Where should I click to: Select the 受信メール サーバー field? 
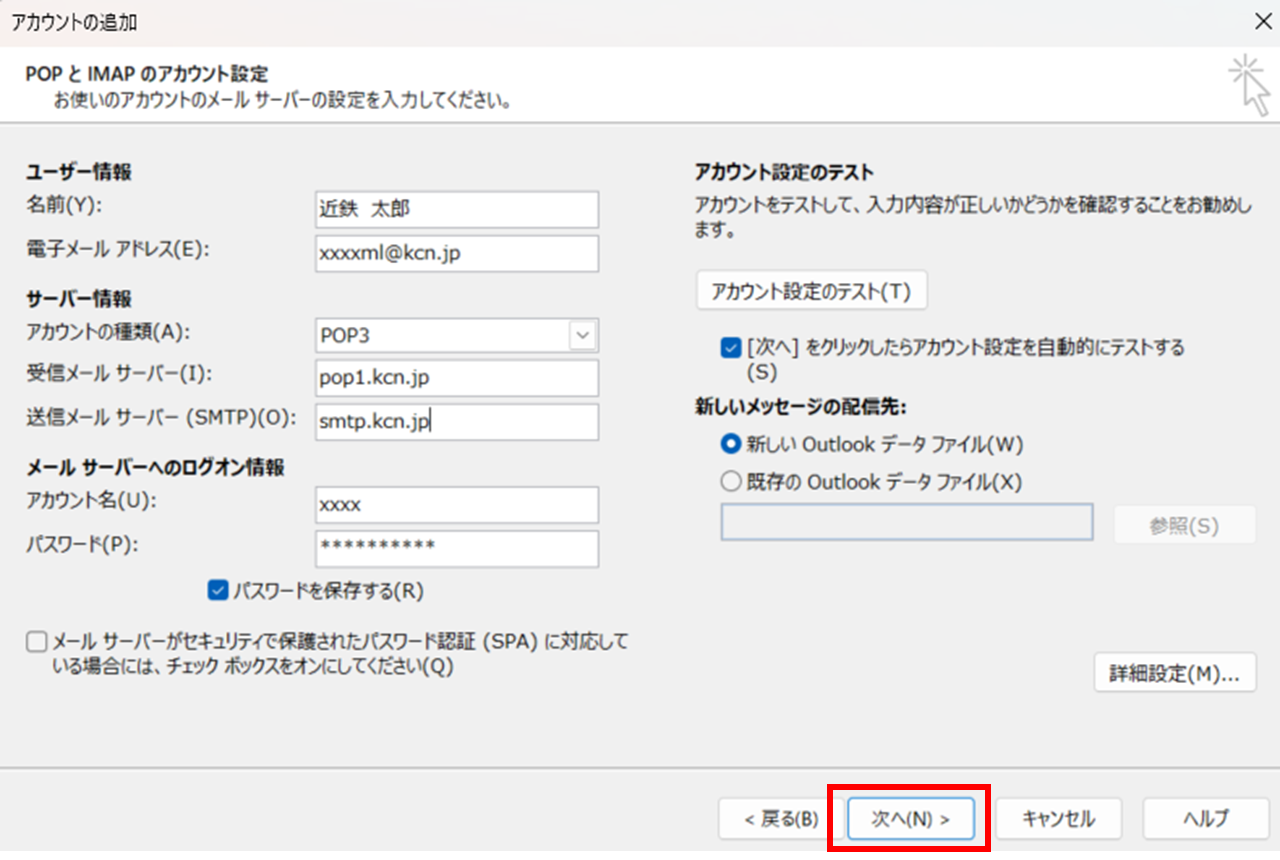[456, 378]
